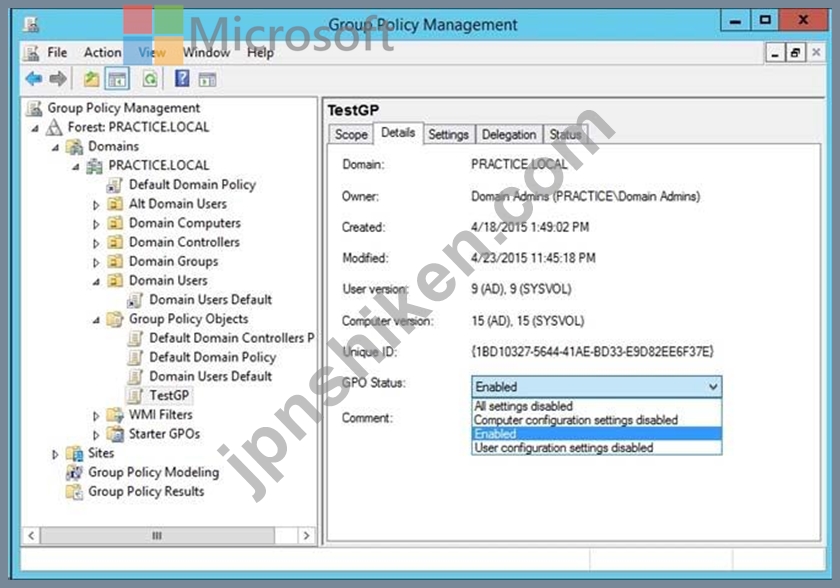Choose All settings disabled option
The image size is (840, 588).
coord(596,406)
